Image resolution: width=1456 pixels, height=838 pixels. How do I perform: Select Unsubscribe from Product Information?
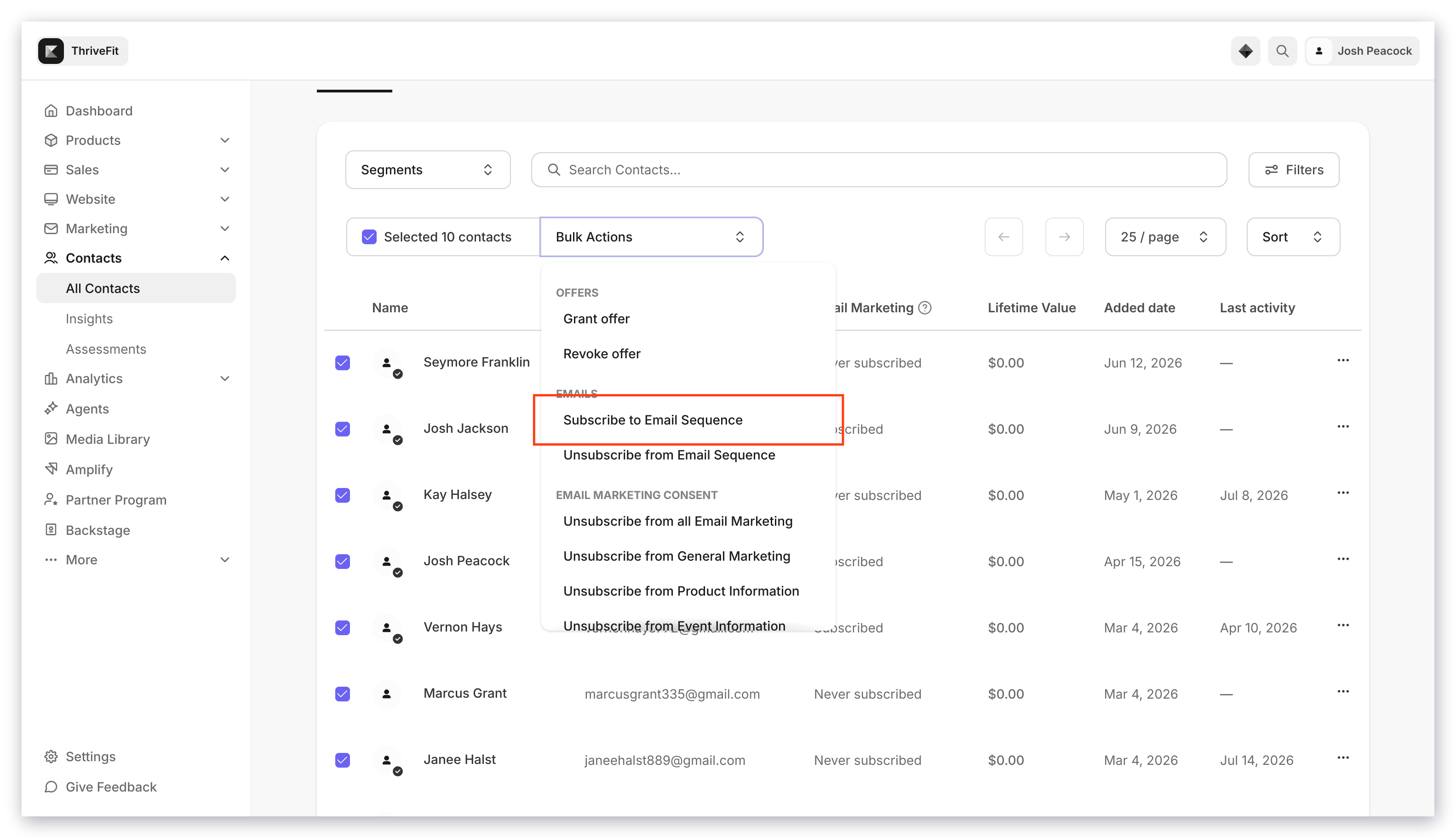[681, 591]
